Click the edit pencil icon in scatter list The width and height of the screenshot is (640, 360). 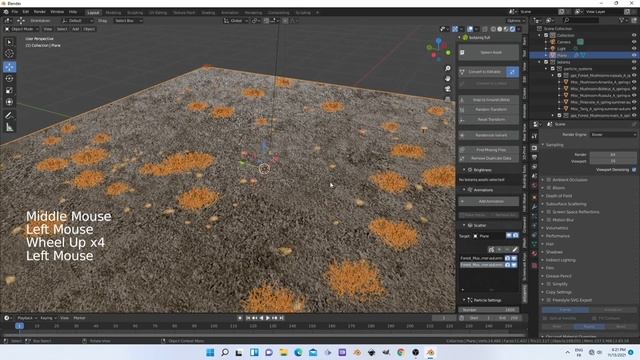(x=515, y=249)
